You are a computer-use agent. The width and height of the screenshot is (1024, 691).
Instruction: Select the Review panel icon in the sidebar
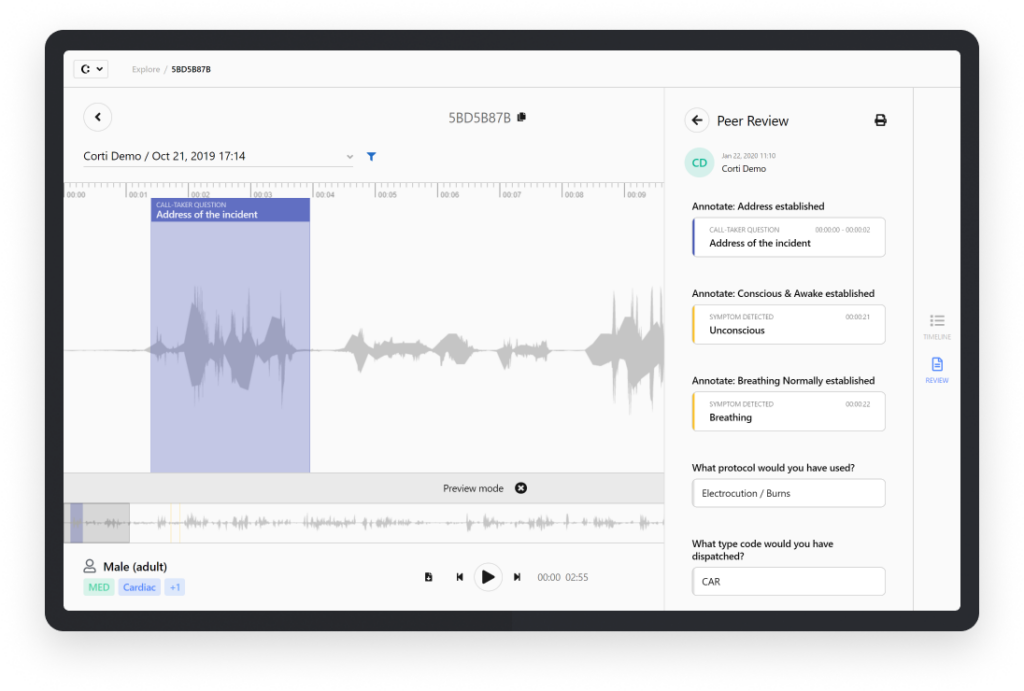click(937, 368)
